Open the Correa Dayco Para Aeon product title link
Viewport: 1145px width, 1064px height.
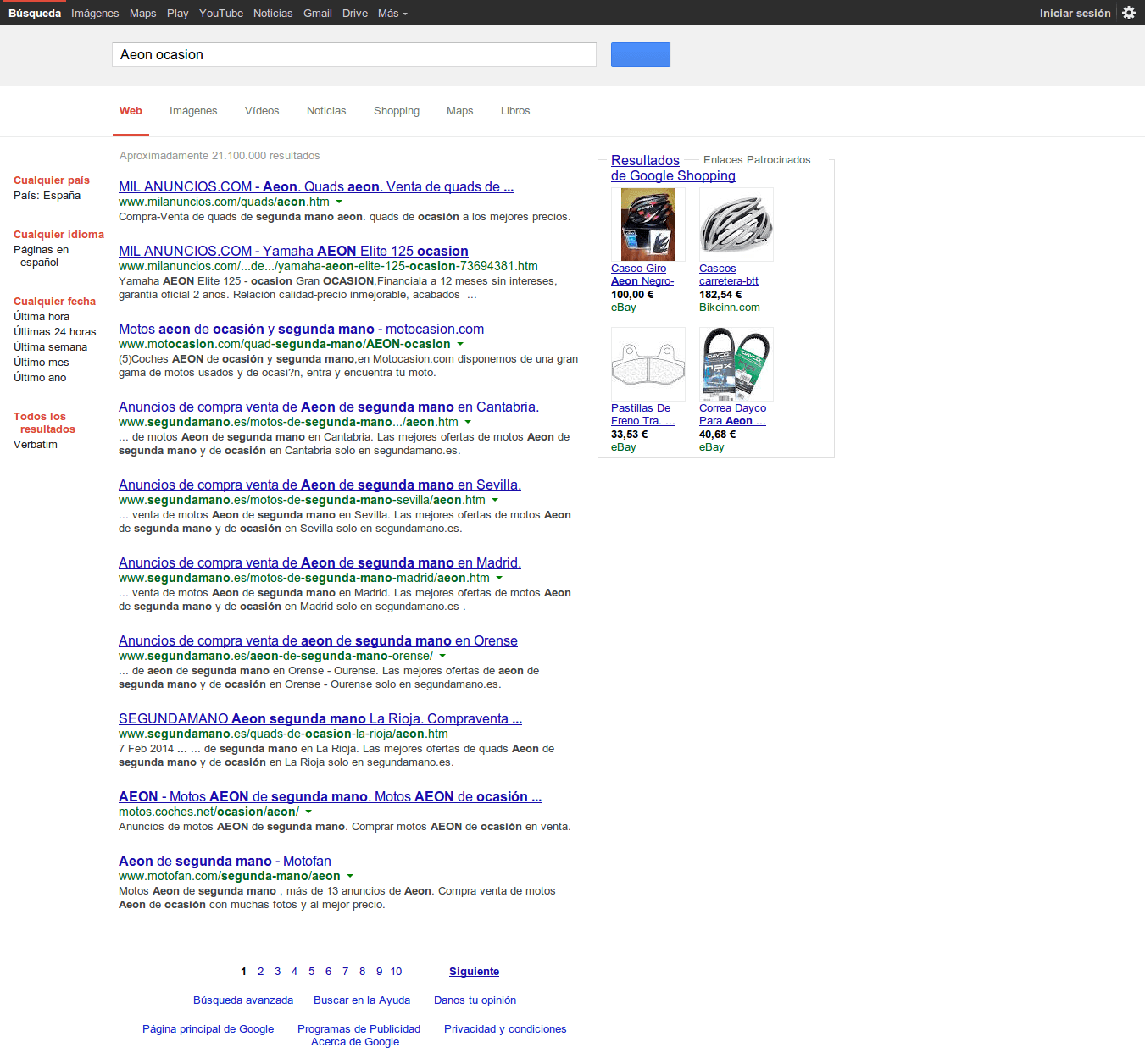pyautogui.click(x=732, y=414)
